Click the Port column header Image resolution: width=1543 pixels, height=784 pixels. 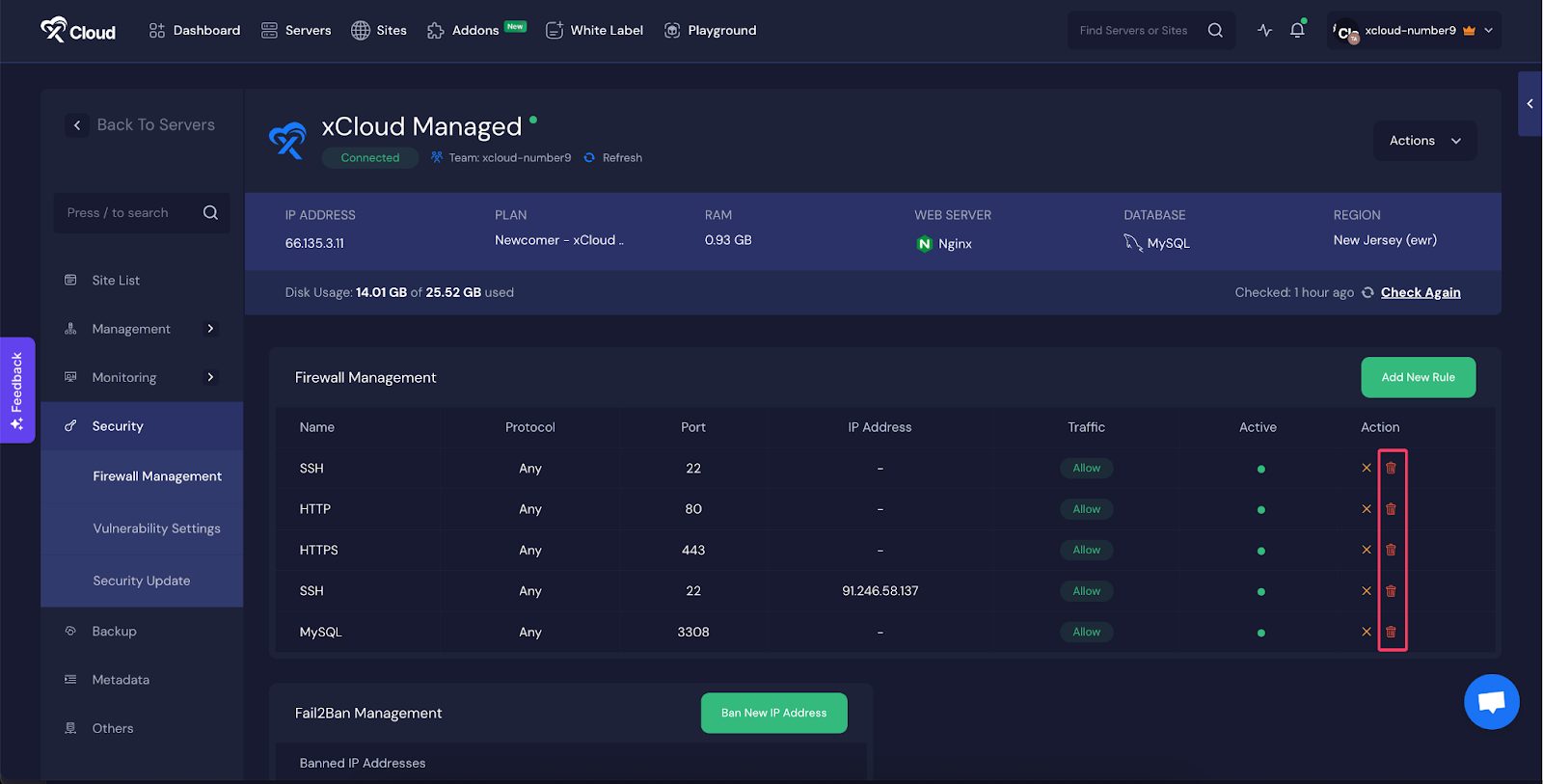(692, 427)
